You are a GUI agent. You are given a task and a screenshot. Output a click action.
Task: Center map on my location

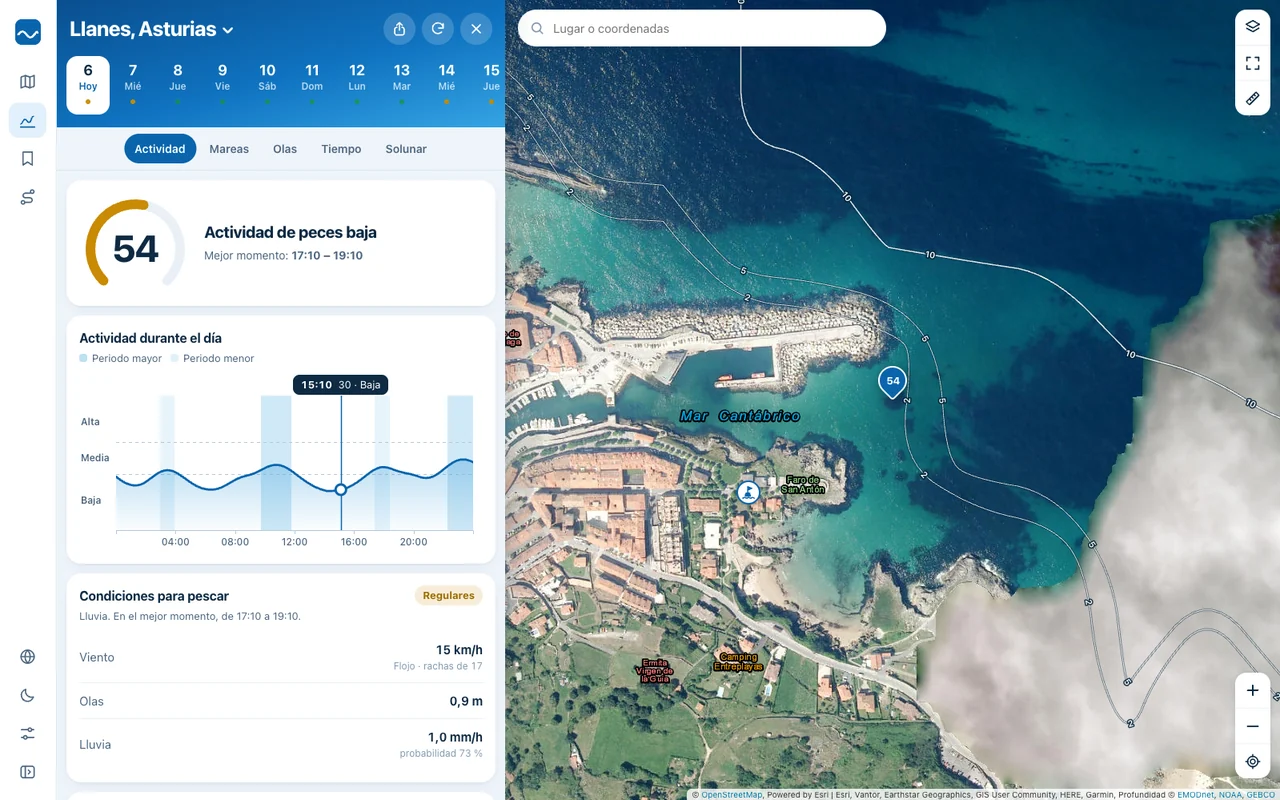coord(1253,762)
